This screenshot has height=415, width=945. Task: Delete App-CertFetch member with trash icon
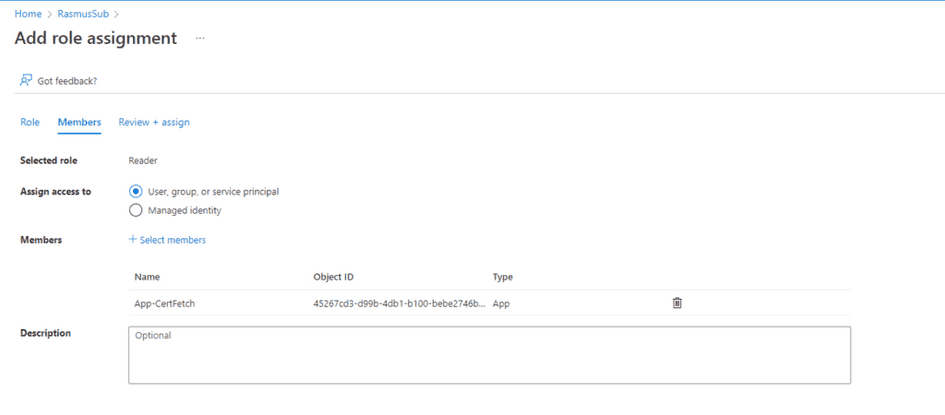click(x=677, y=303)
